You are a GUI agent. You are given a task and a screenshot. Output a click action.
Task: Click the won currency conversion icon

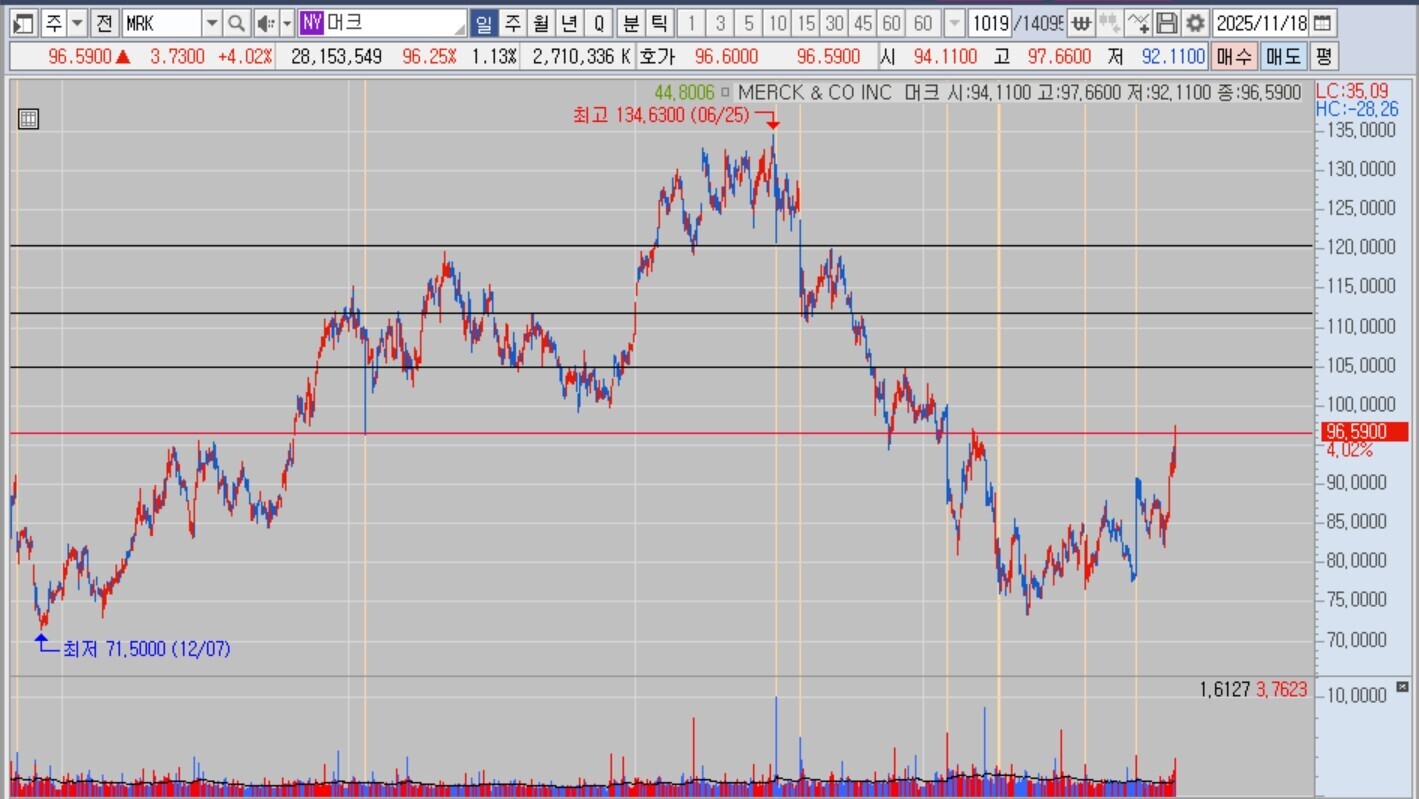1081,23
